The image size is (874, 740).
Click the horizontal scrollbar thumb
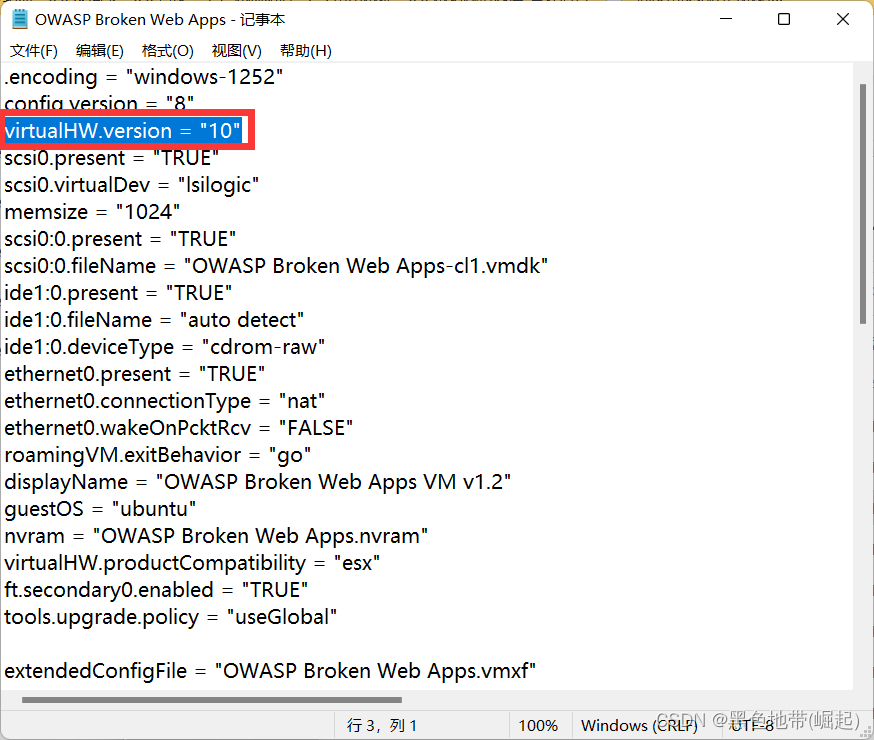[212, 700]
